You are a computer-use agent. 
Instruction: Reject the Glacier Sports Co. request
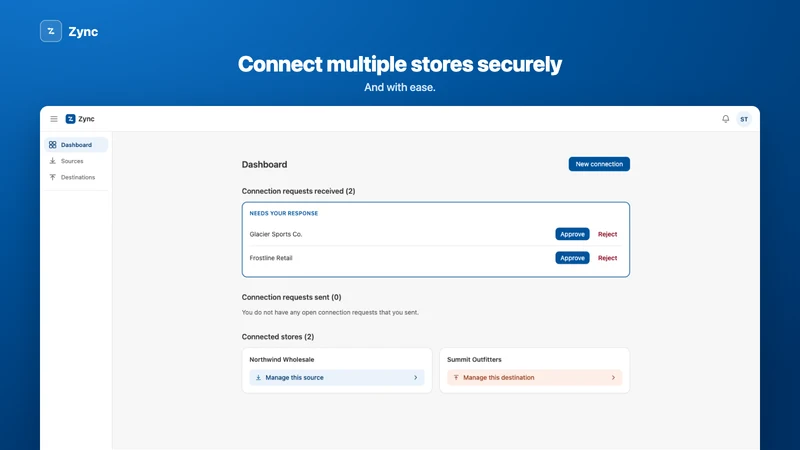[x=607, y=234]
